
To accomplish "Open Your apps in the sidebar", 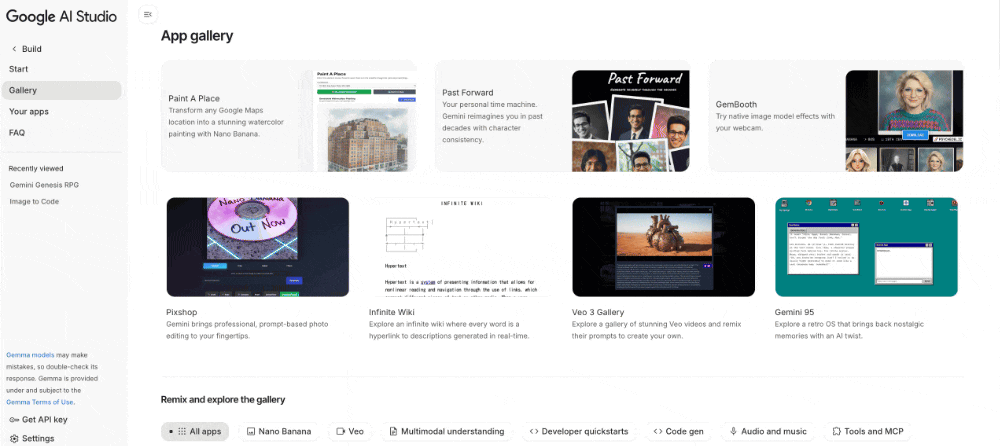I will [29, 111].
